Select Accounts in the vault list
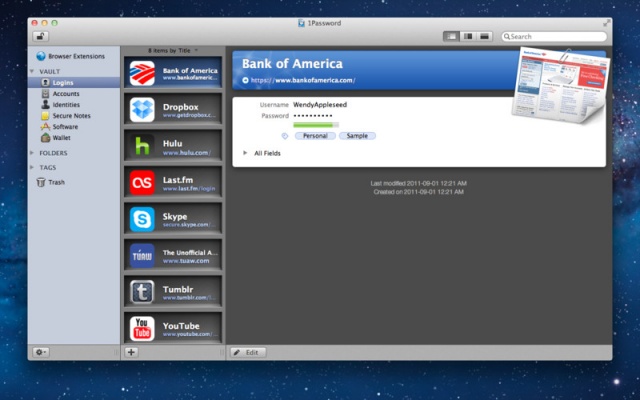Screen dimensions: 640x400 [x=68, y=94]
